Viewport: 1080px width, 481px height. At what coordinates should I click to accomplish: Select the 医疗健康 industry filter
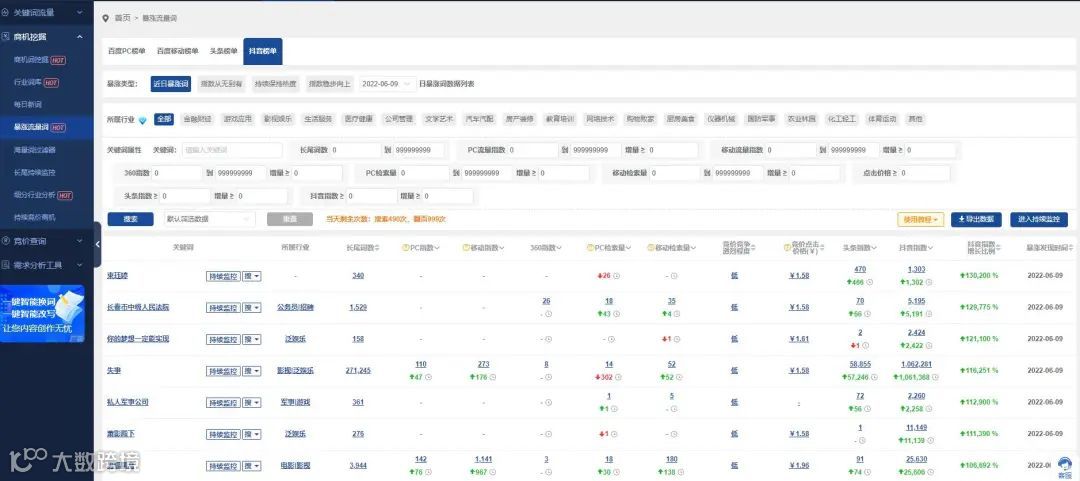click(x=360, y=119)
